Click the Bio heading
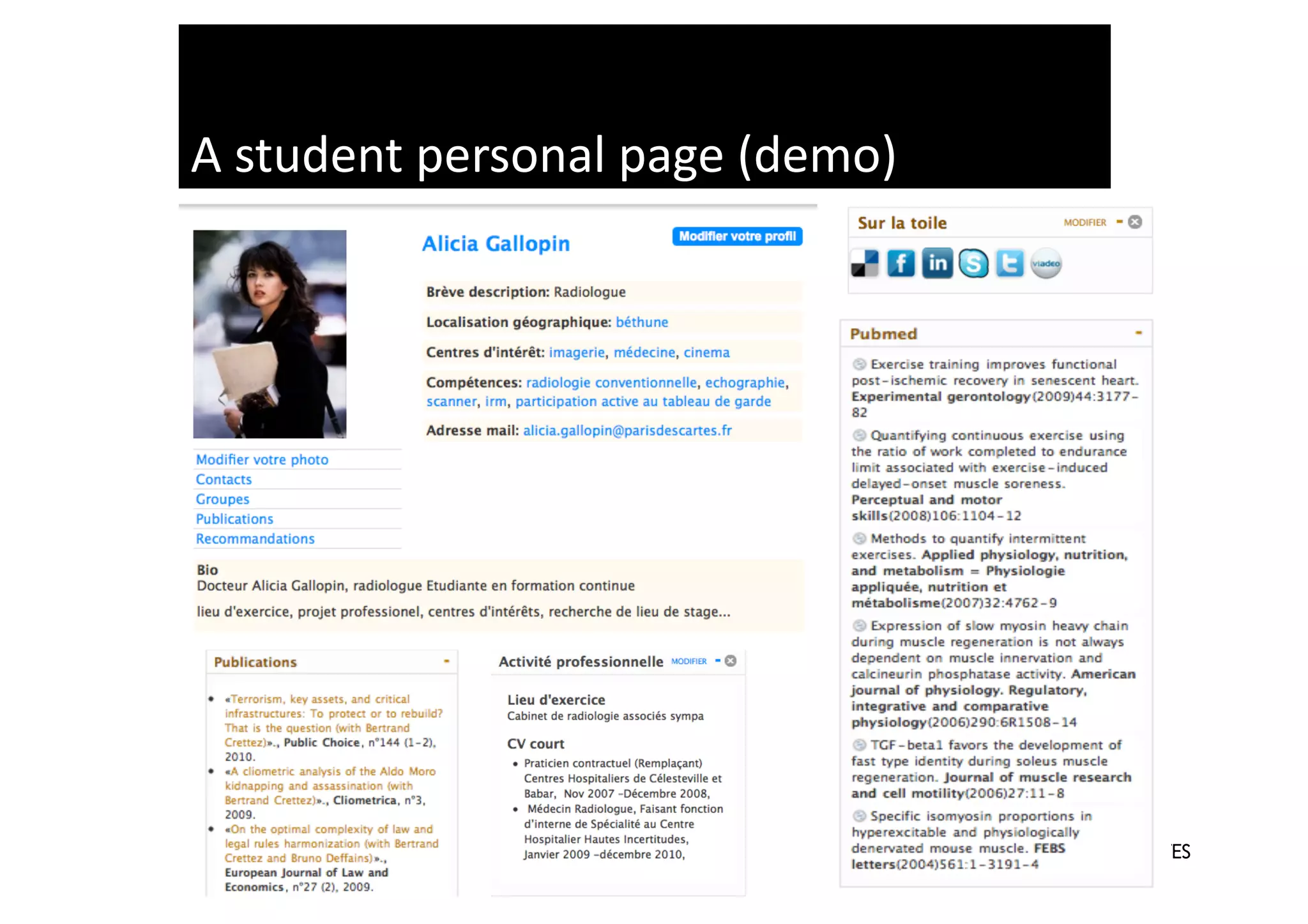This screenshot has width=1308, height=924. 208,570
